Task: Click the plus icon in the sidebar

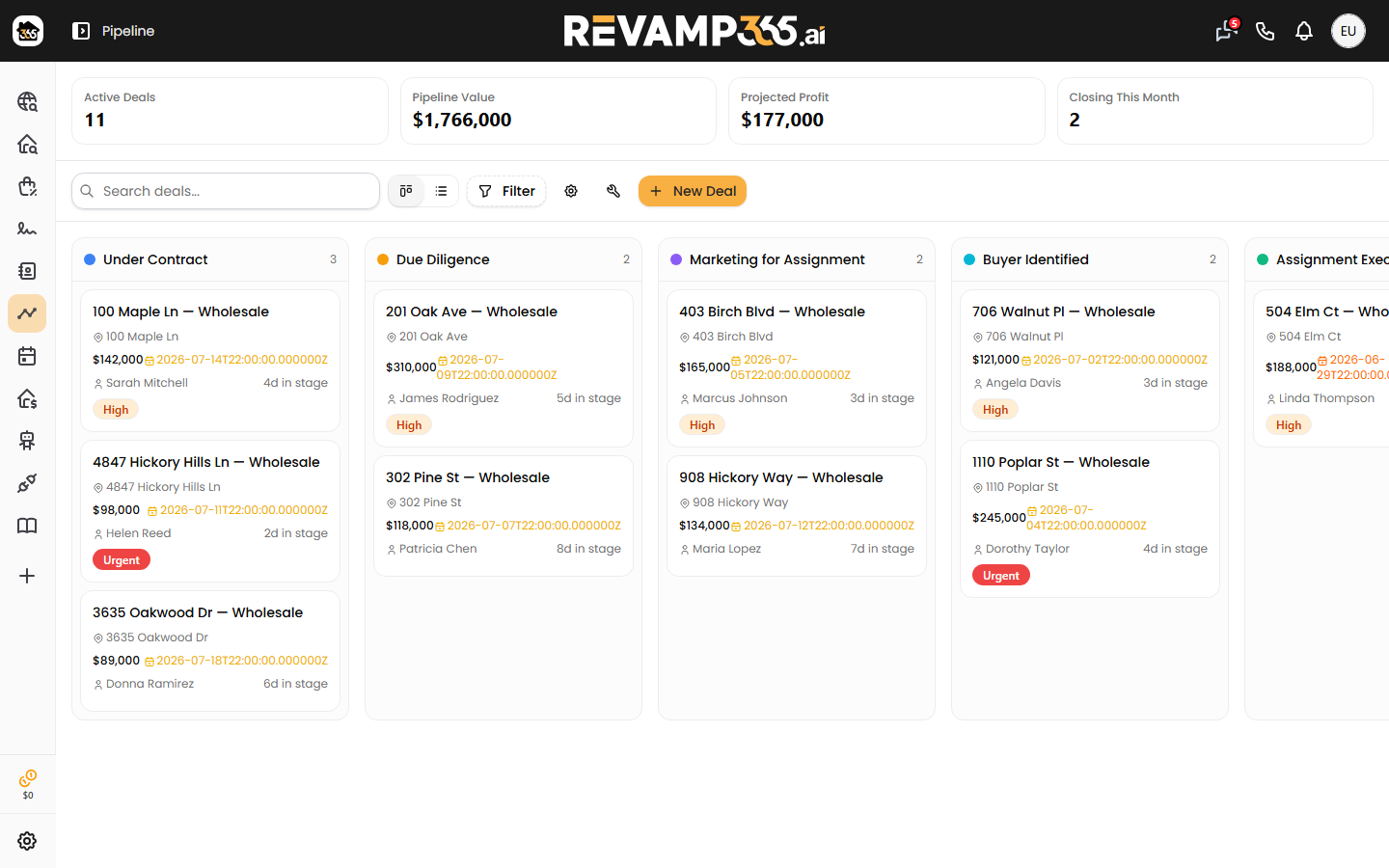Action: pyautogui.click(x=27, y=576)
